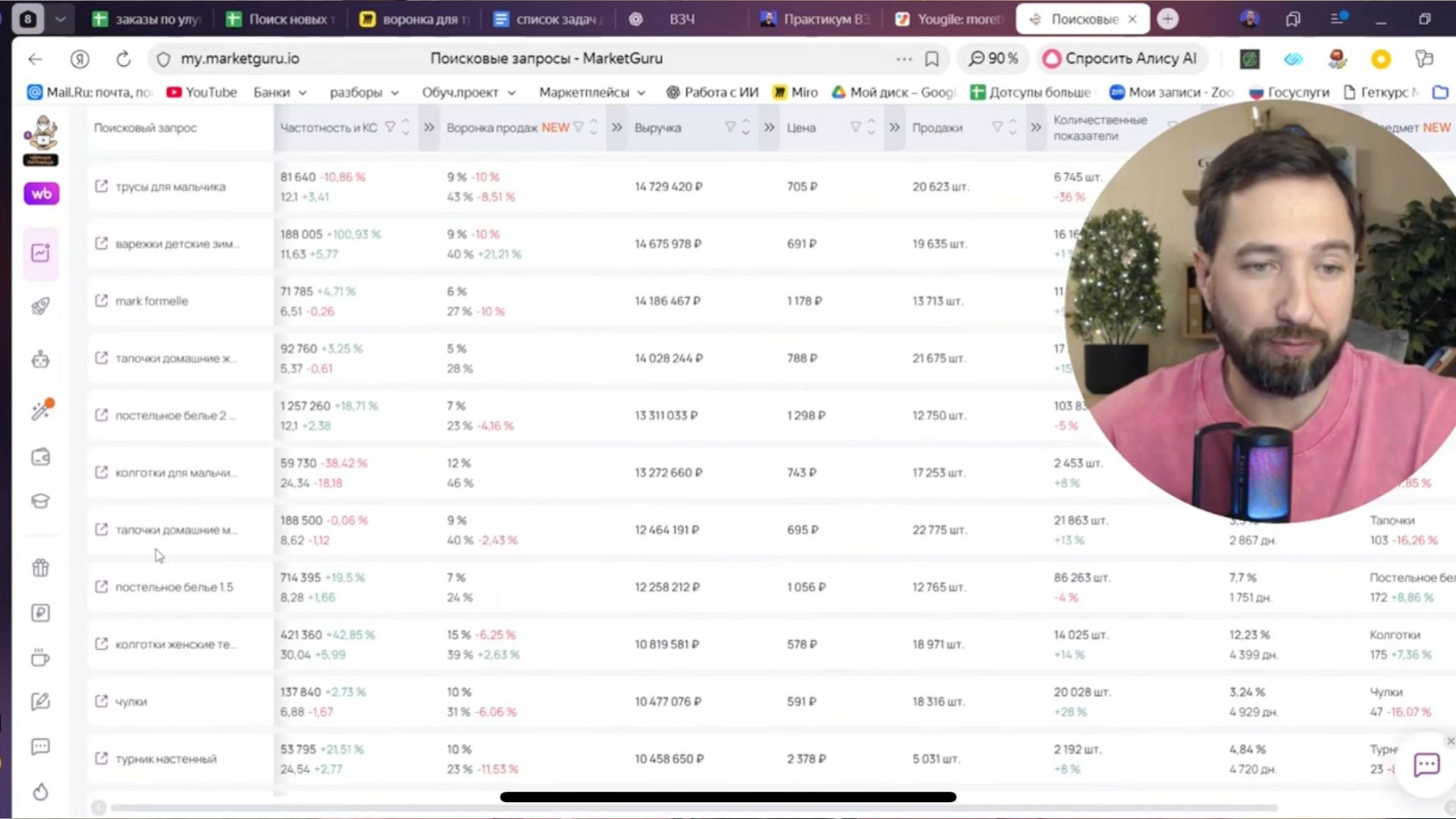Select 'постельное белье 1.5' query text
Screen dimensions: 1456x819
pos(174,587)
